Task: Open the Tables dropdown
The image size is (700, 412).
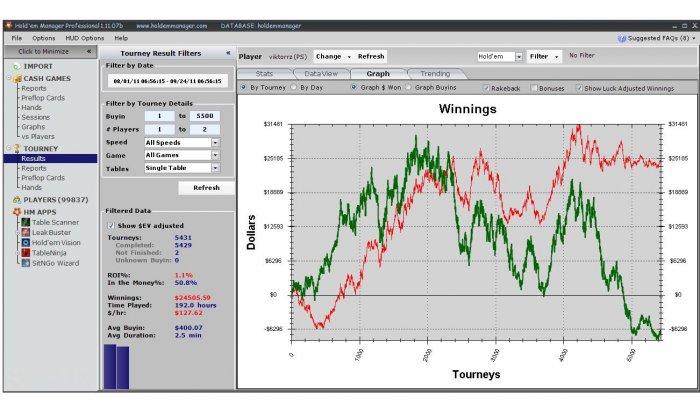Action: (x=215, y=168)
